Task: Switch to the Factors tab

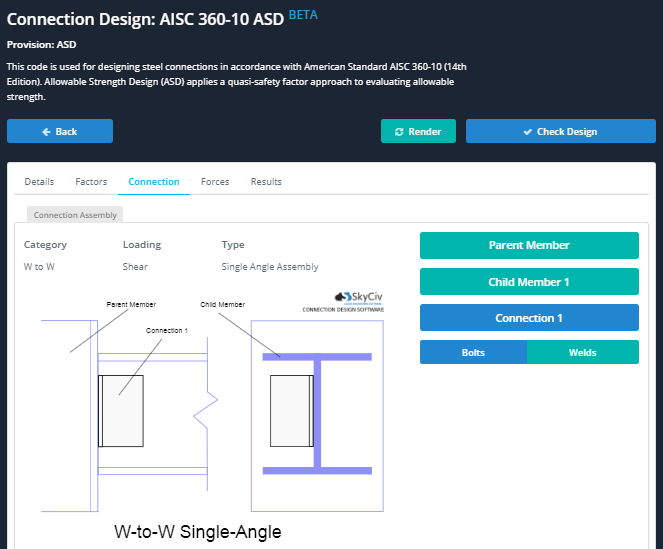Action: (x=91, y=182)
